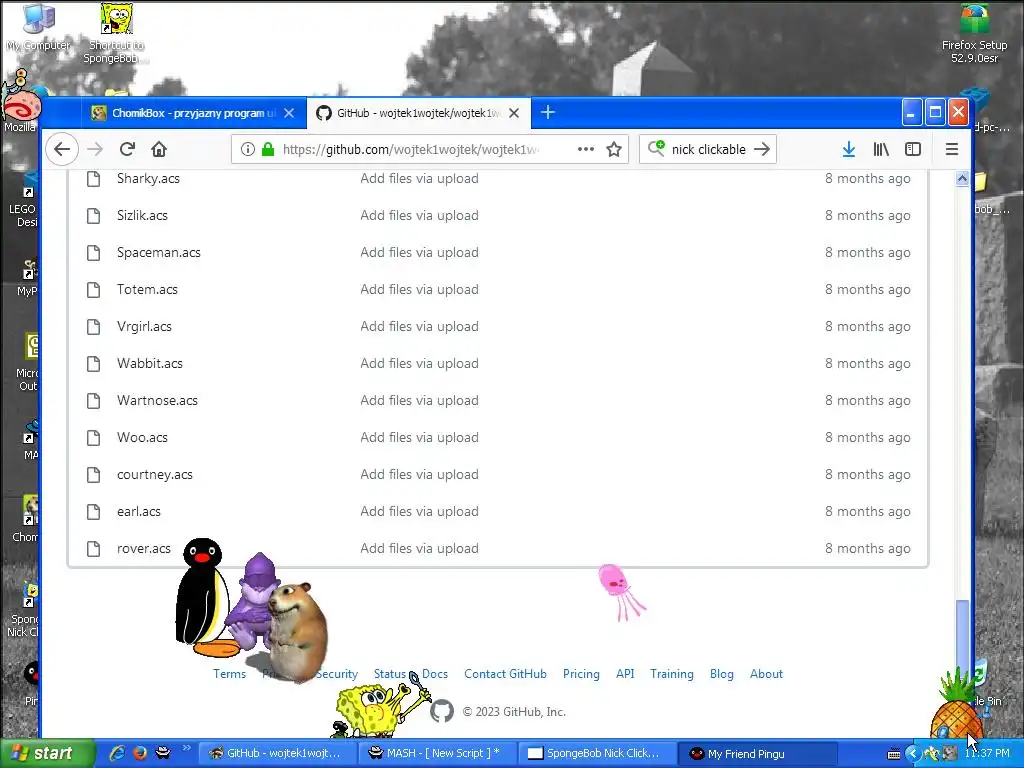This screenshot has width=1024, height=768.
Task: Go back with the Firefox back arrow
Action: click(62, 150)
